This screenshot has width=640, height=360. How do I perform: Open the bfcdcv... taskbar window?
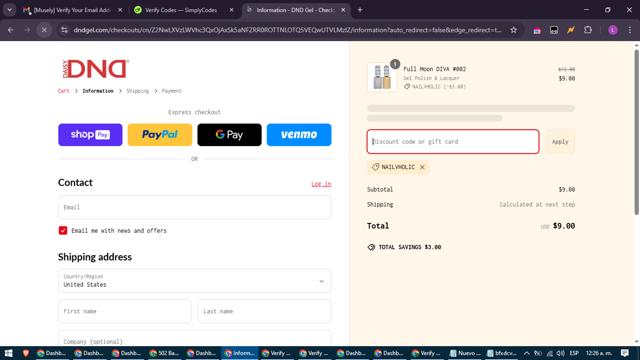[x=502, y=353]
